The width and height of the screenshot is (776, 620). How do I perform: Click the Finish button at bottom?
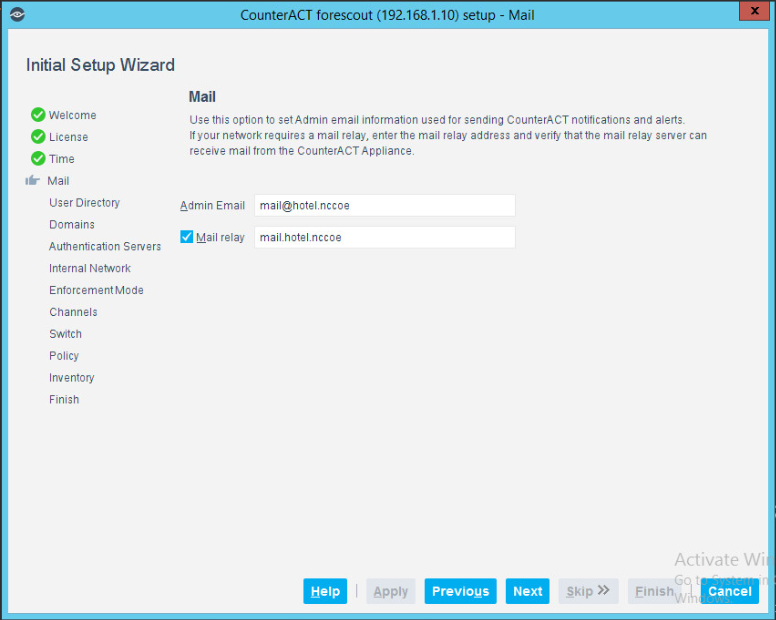pyautogui.click(x=654, y=591)
